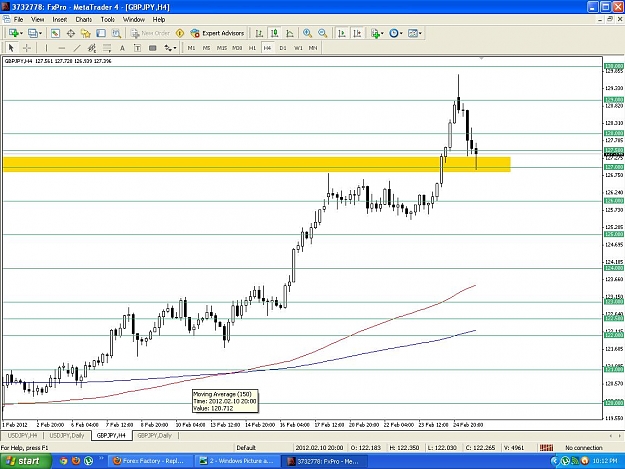Select the Fibonacci Retracement tool
The width and height of the screenshot is (625, 469).
(x=107, y=48)
